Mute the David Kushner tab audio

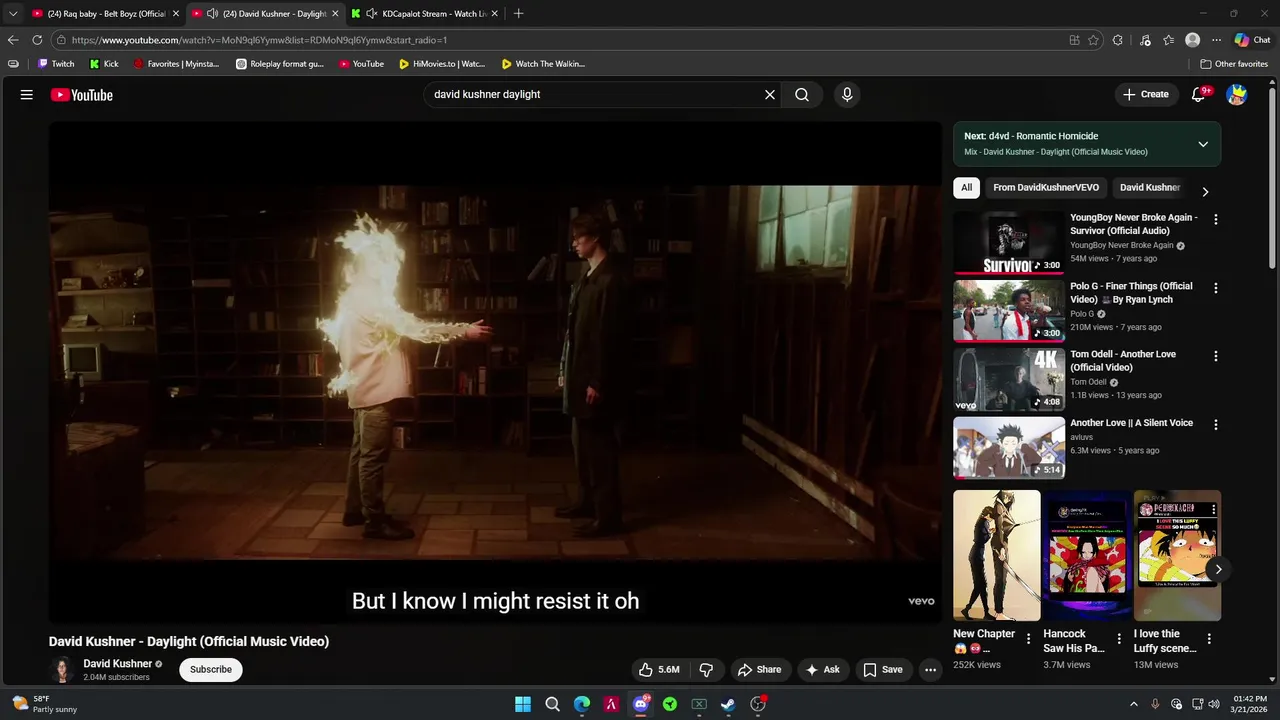tap(212, 14)
